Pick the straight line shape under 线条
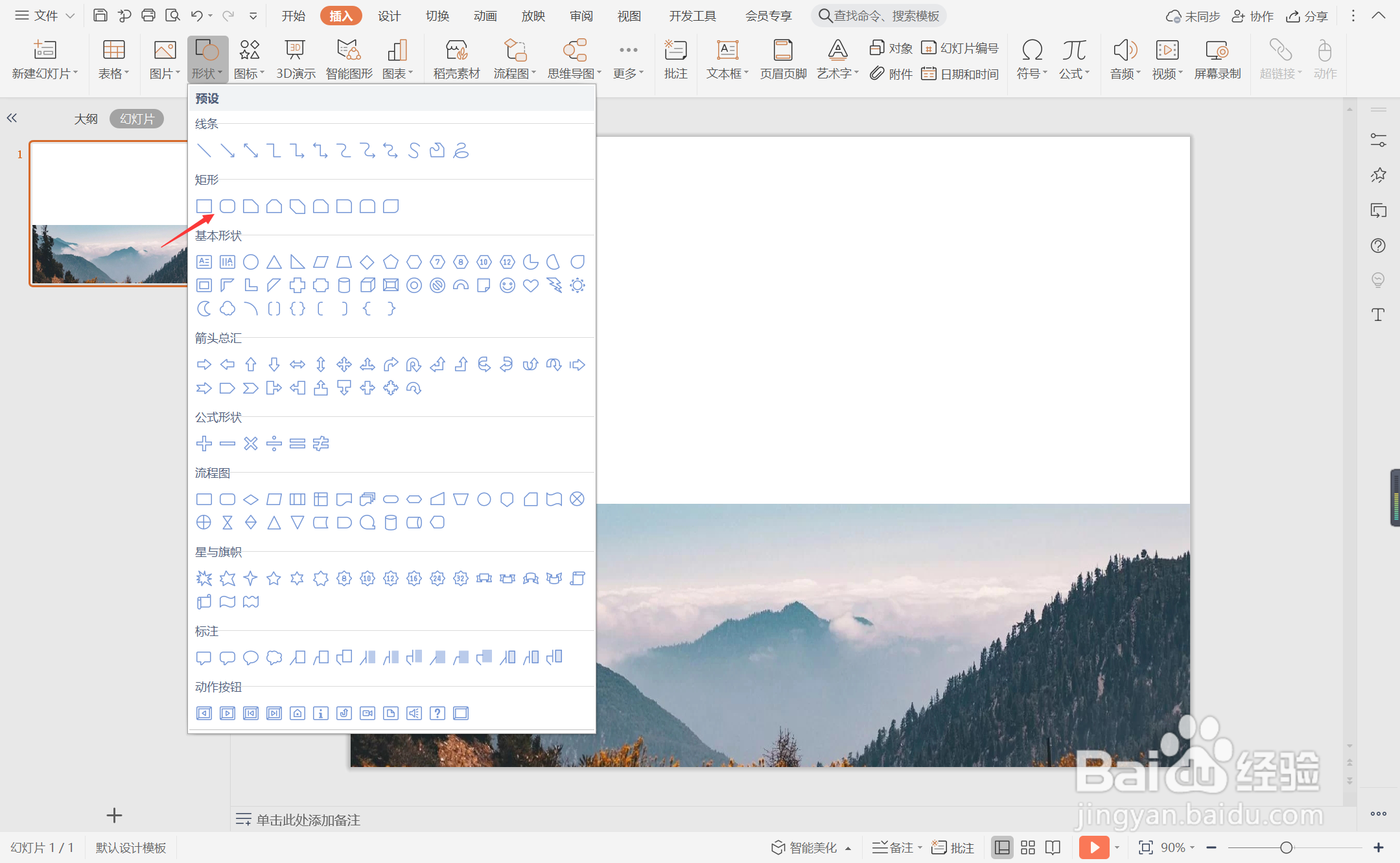Screen dimensions: 1400x863 click(204, 150)
